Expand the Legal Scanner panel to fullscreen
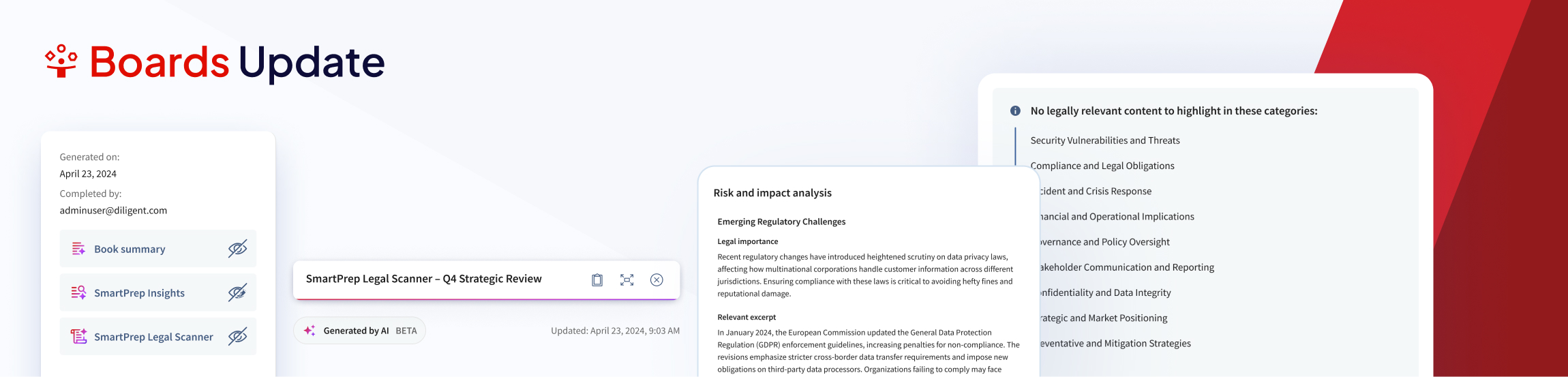The image size is (1568, 377). point(627,280)
